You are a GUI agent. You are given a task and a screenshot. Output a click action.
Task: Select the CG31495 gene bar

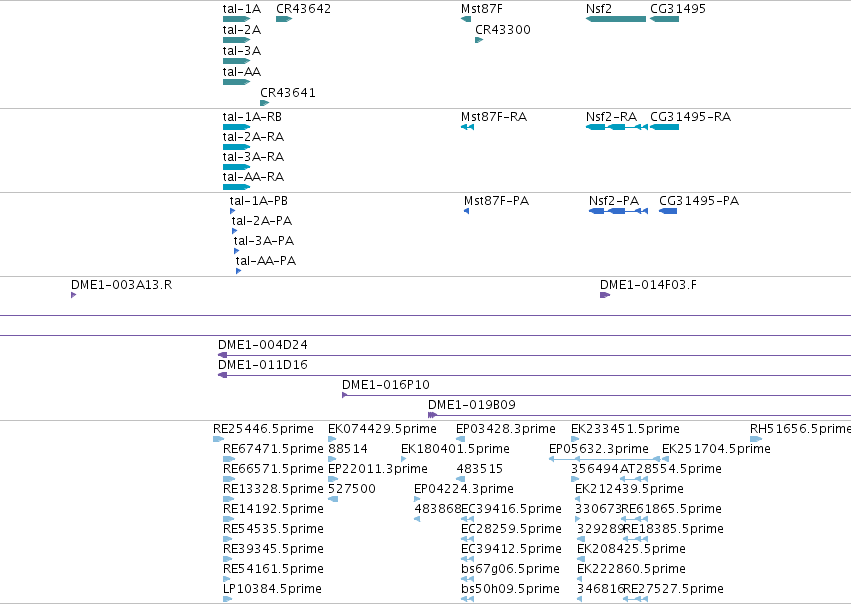664,19
